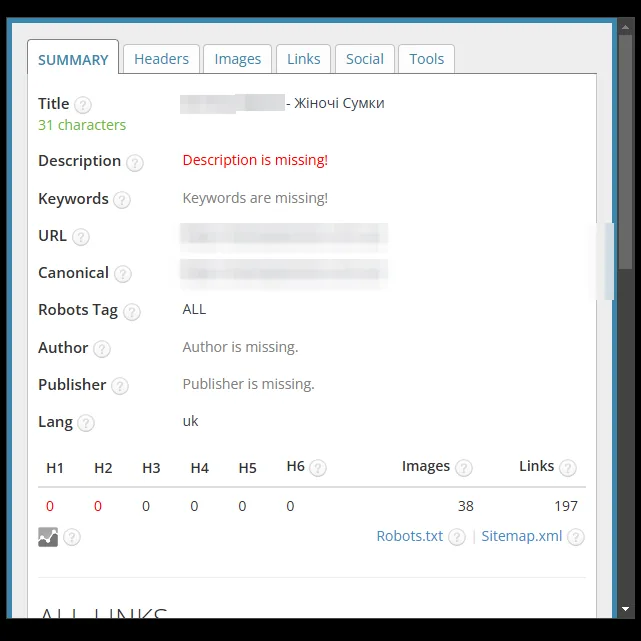Screen dimensions: 641x641
Task: Open help icon next to Publisher
Action: pos(120,386)
